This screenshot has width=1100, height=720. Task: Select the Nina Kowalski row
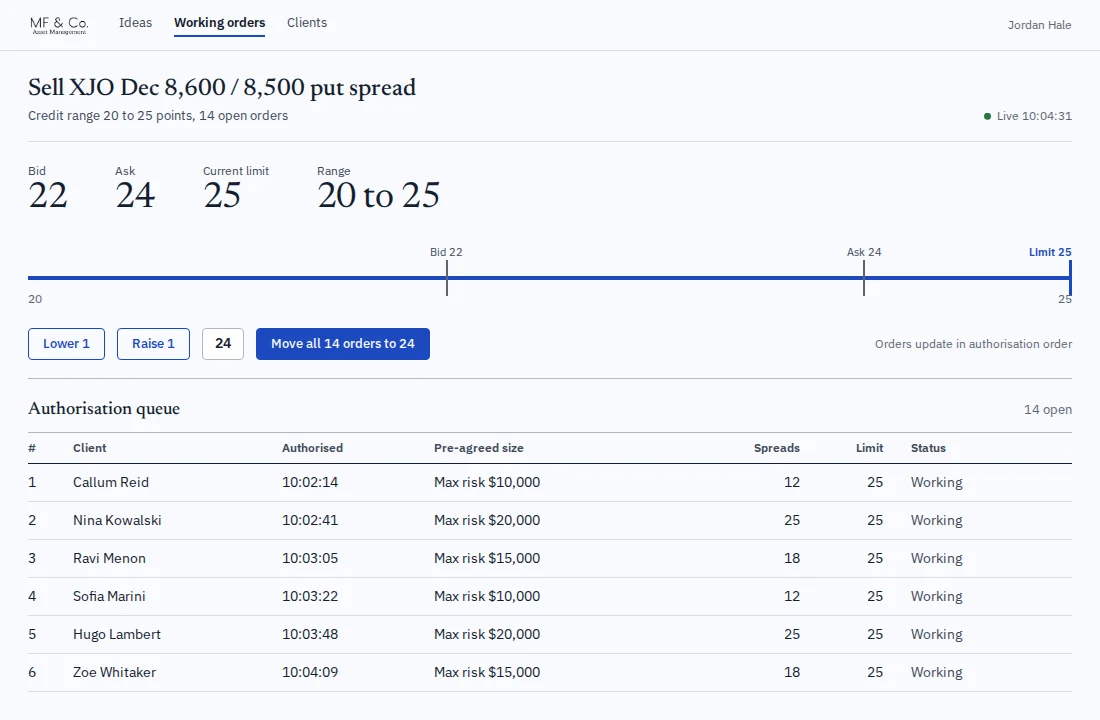coord(550,521)
